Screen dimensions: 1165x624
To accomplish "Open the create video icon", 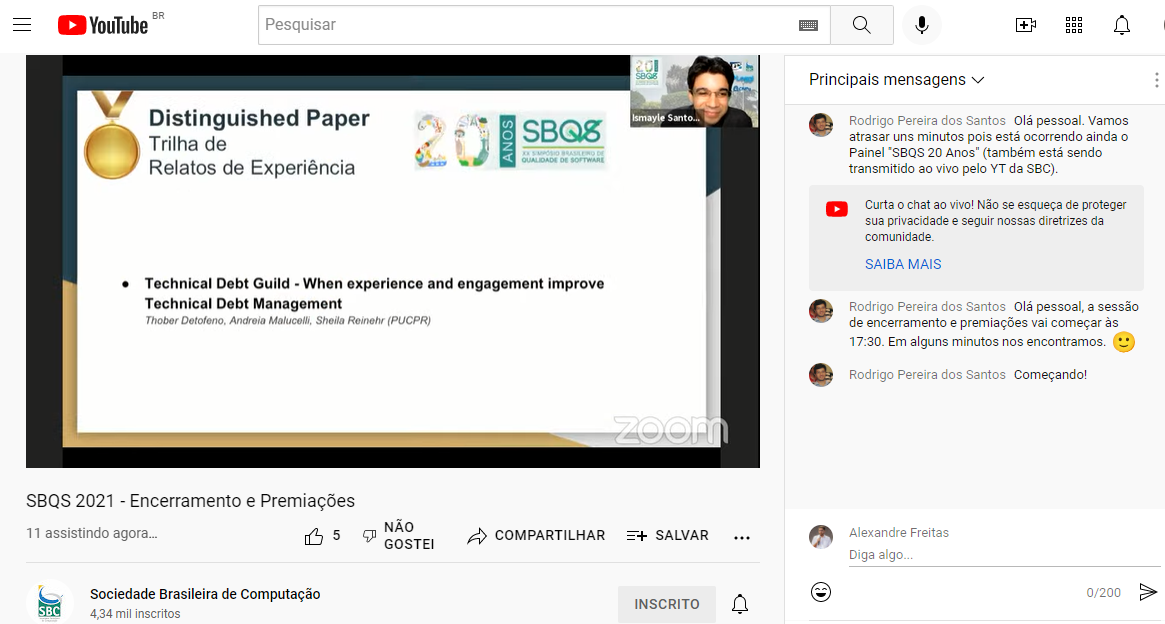I will pos(1025,25).
